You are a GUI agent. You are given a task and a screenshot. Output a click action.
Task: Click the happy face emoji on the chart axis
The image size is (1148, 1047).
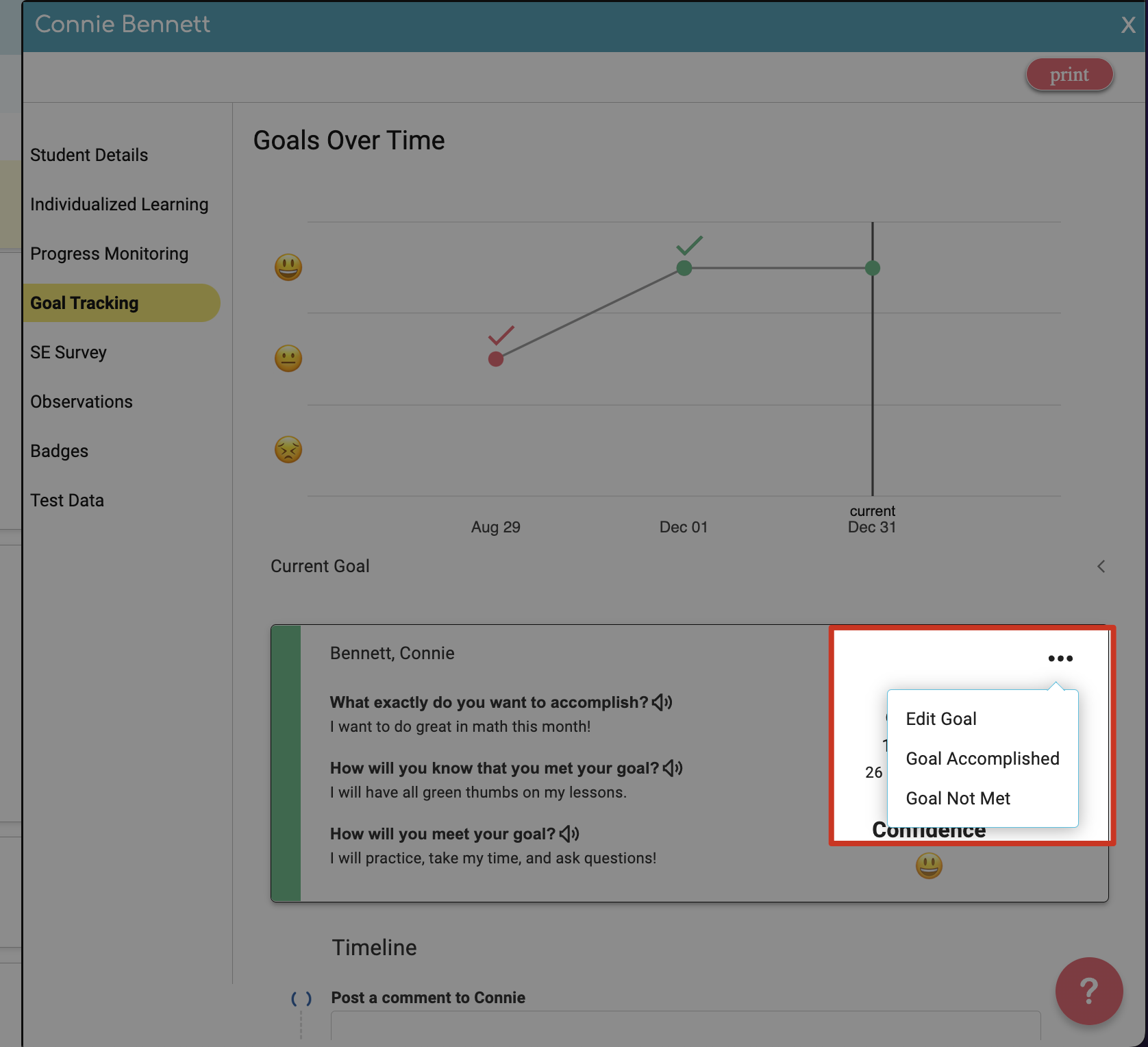[288, 267]
